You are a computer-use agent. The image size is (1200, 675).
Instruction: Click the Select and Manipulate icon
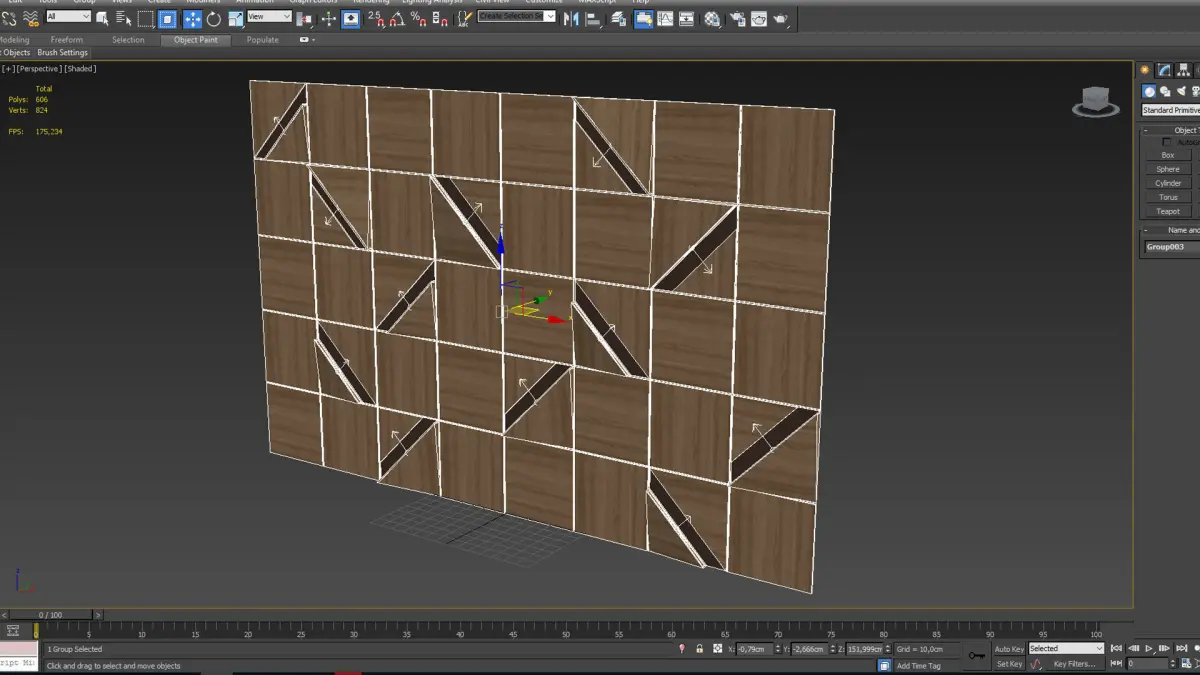click(329, 18)
